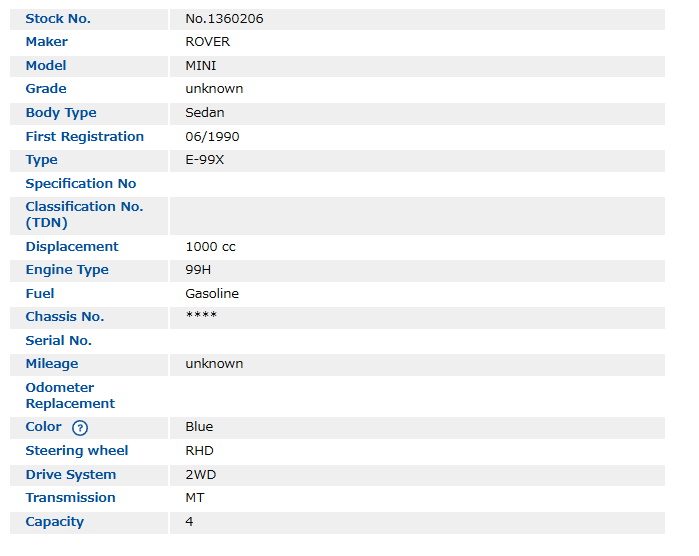
Task: Click the RHD steering wheel value
Action: click(x=199, y=451)
